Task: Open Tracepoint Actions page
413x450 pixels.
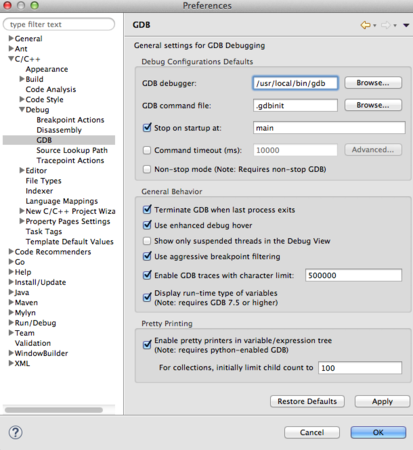Action: pos(70,160)
